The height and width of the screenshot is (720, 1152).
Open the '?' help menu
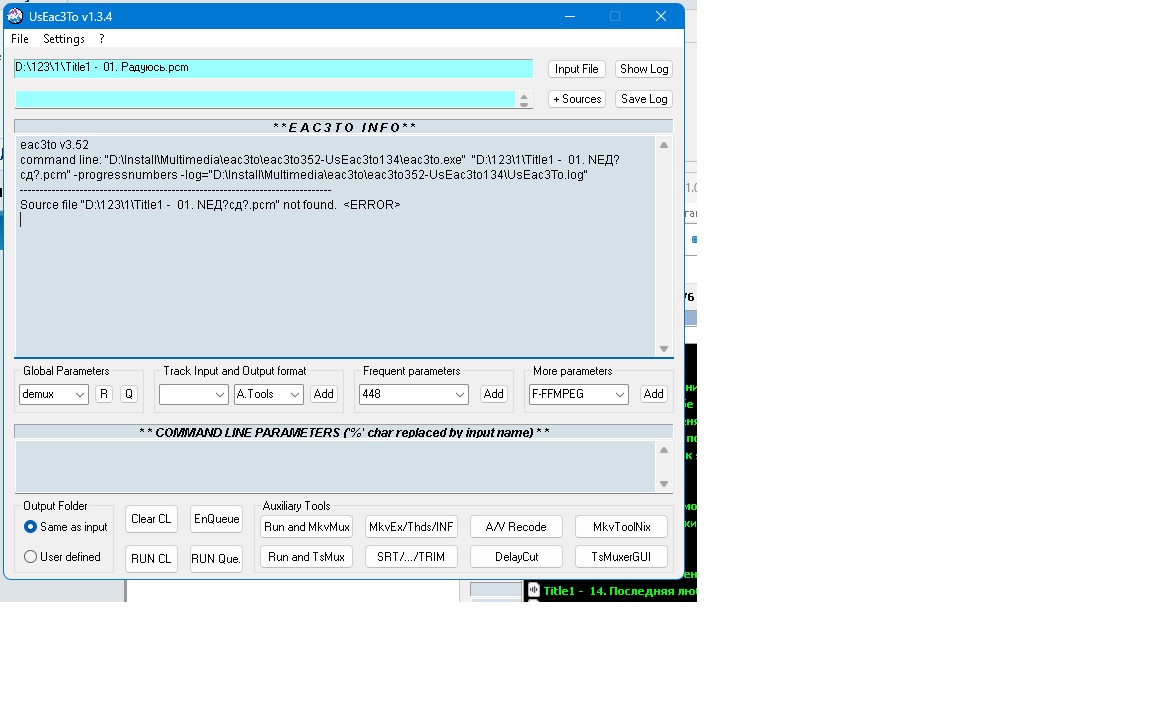(x=101, y=39)
